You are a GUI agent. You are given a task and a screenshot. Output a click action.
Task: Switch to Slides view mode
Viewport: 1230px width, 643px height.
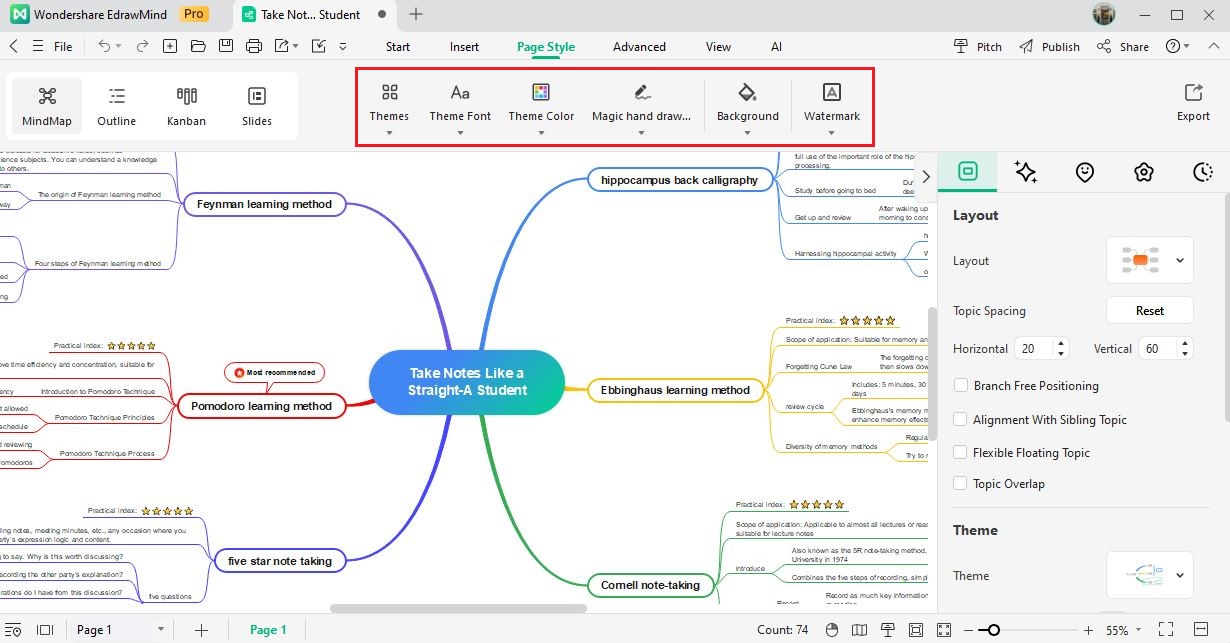(x=257, y=106)
